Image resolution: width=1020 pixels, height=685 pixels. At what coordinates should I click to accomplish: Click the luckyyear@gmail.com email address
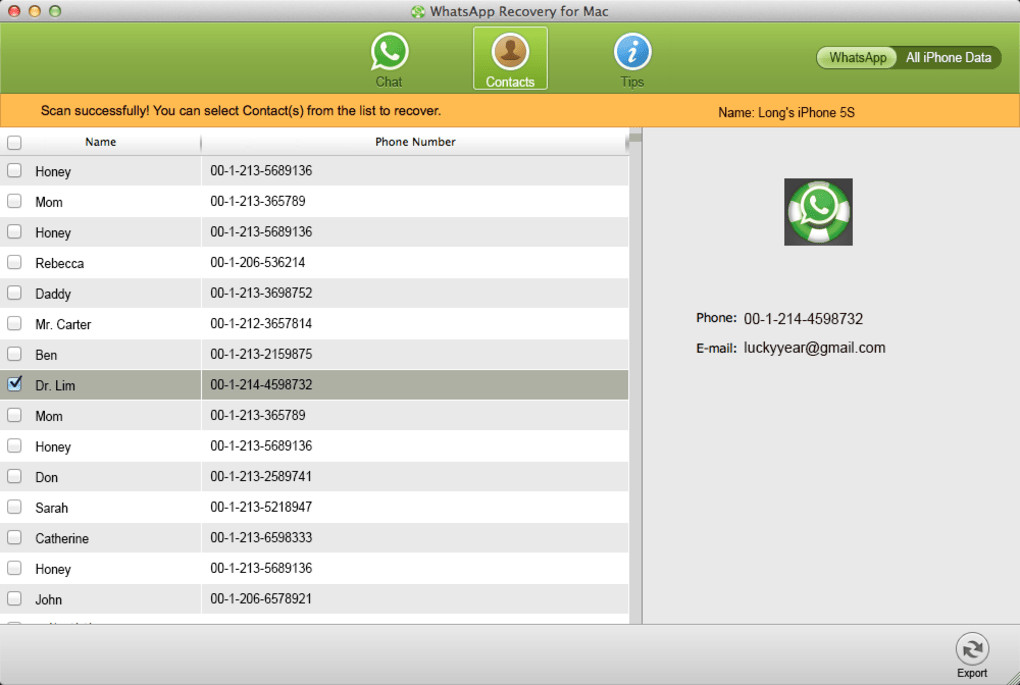[814, 347]
